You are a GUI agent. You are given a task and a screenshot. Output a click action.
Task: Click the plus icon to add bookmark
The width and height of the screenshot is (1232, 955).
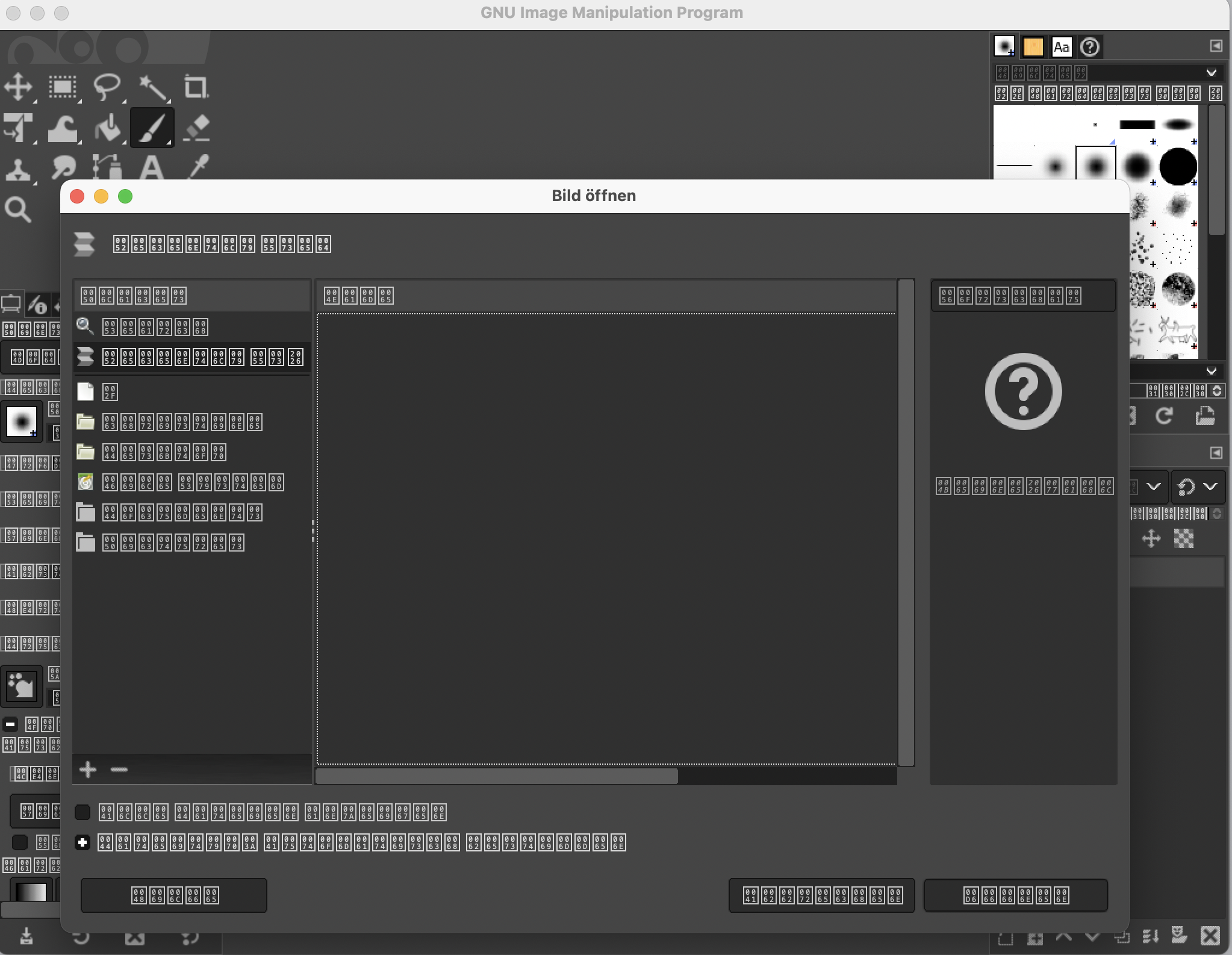tap(88, 769)
